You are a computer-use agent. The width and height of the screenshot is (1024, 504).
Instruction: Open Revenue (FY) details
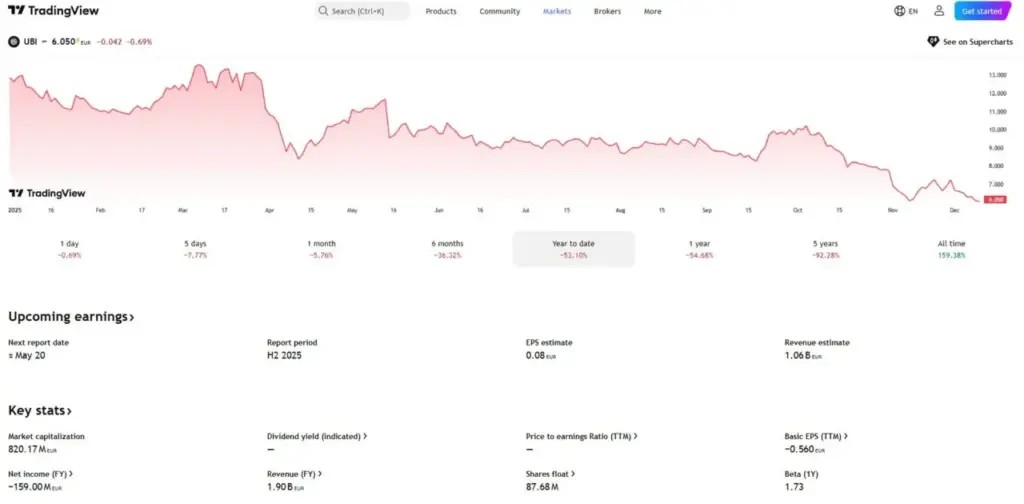point(295,474)
